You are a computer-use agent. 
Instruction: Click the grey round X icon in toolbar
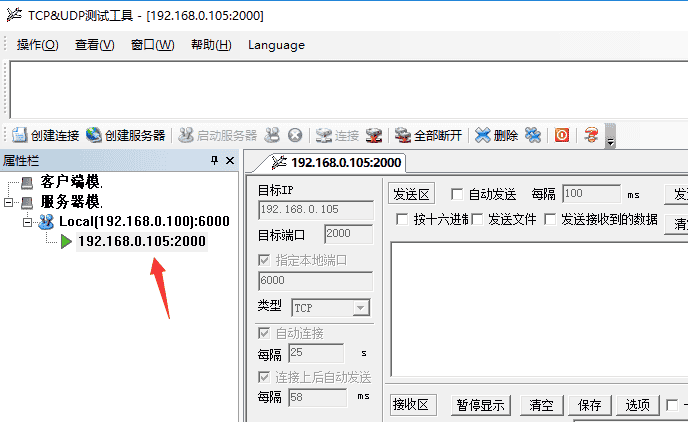click(295, 136)
